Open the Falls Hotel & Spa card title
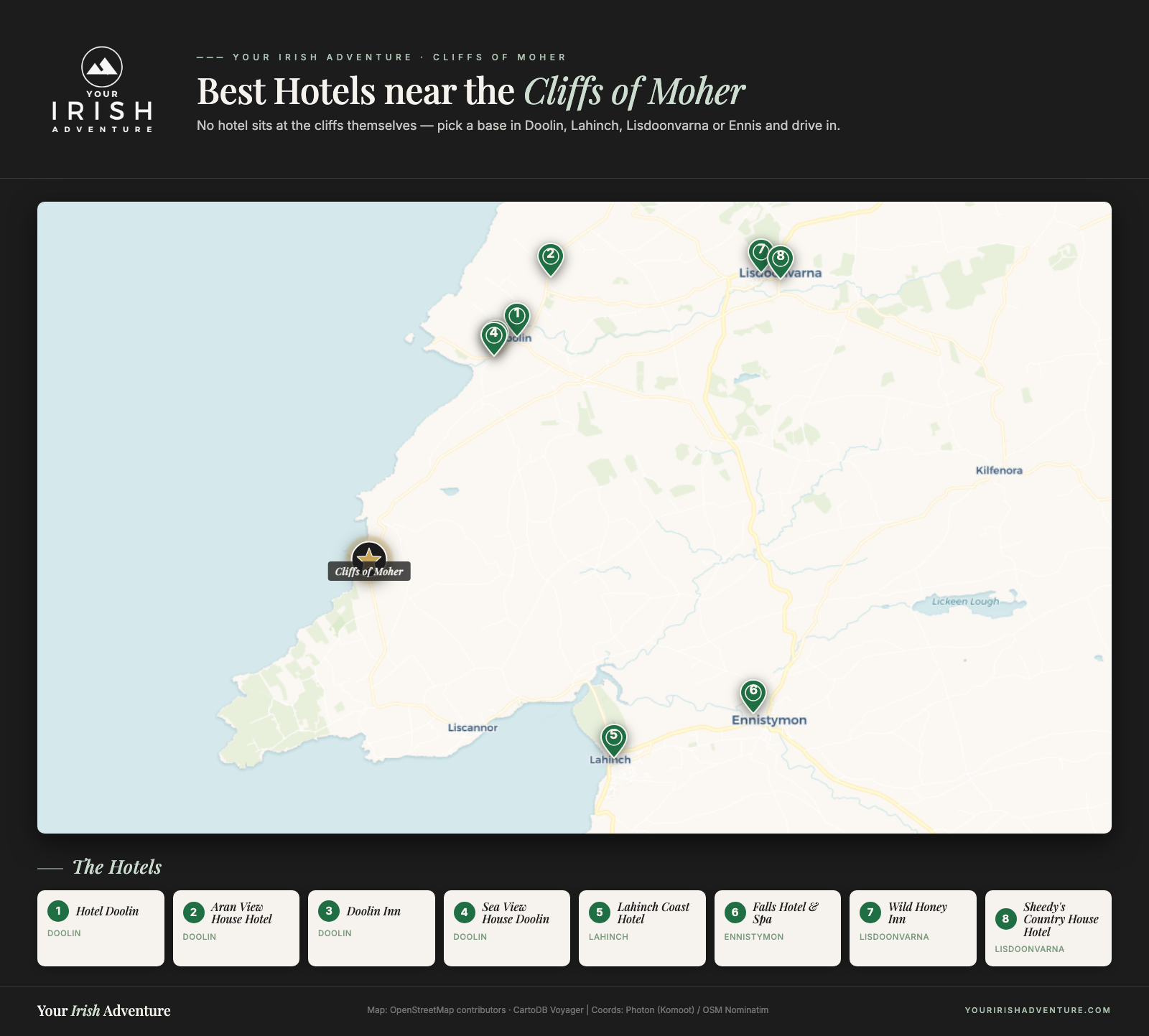 click(x=786, y=913)
